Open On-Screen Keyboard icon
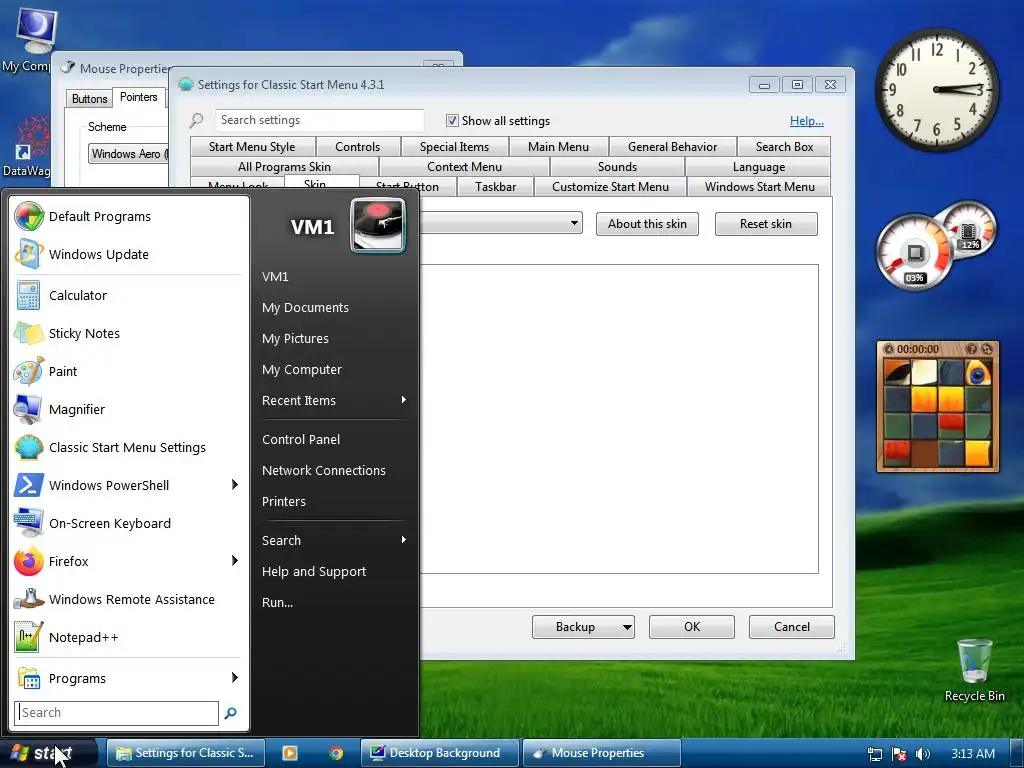1024x768 pixels. [x=29, y=523]
